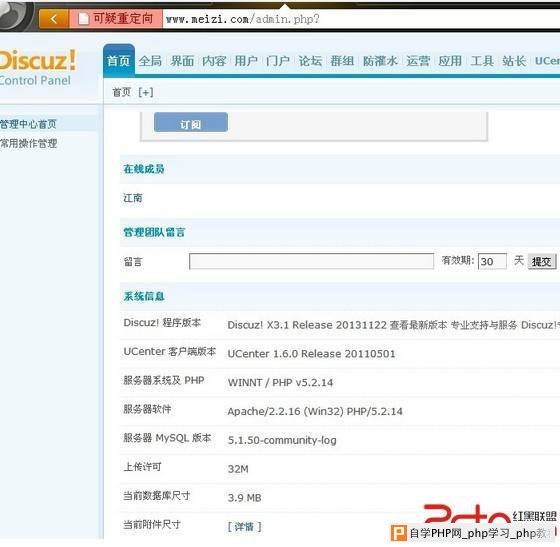Click the 查看最新版本 link
Screen dimensions: 560x547
coord(419,325)
